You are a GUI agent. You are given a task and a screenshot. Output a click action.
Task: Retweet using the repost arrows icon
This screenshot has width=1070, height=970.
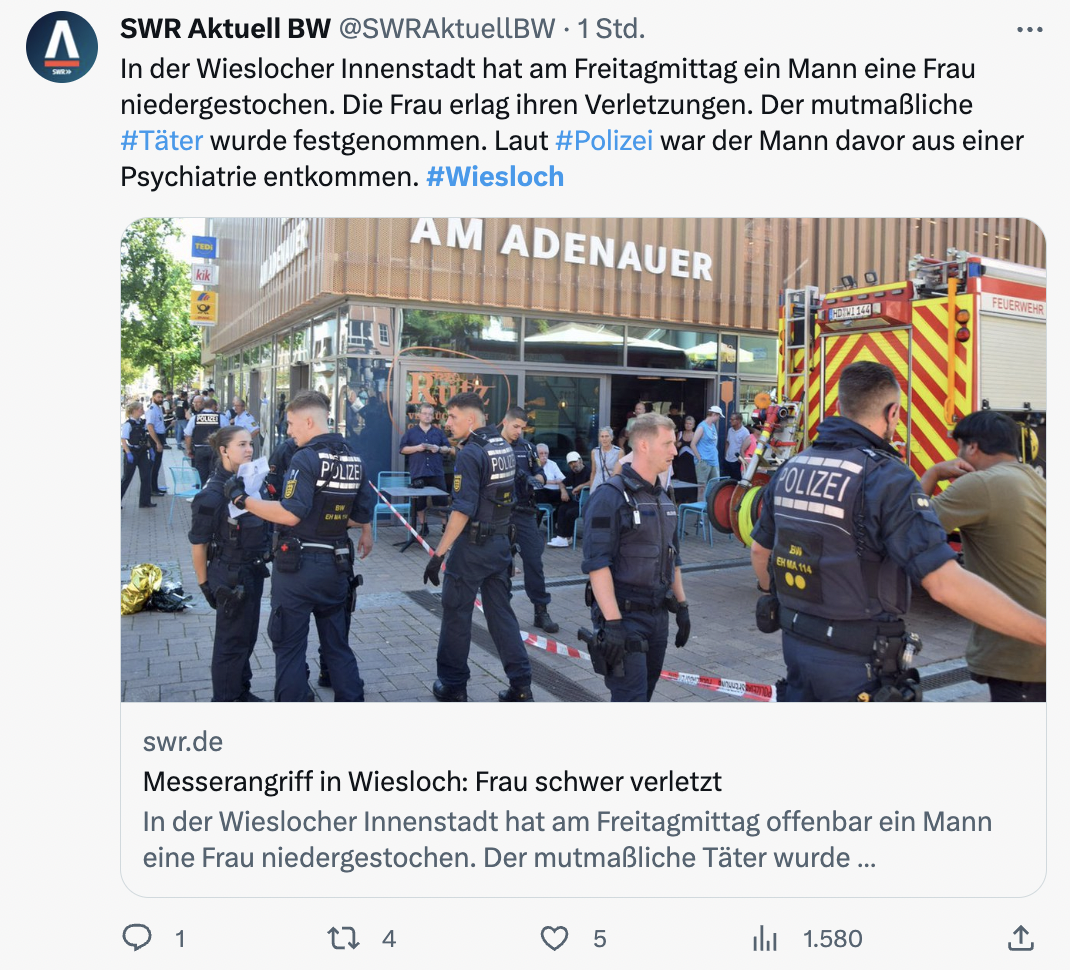(343, 938)
